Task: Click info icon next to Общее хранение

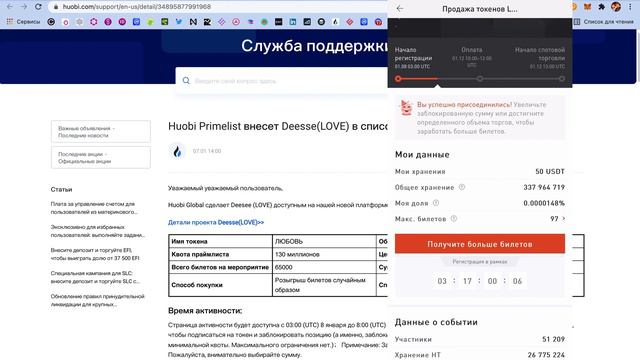Action: [462, 187]
